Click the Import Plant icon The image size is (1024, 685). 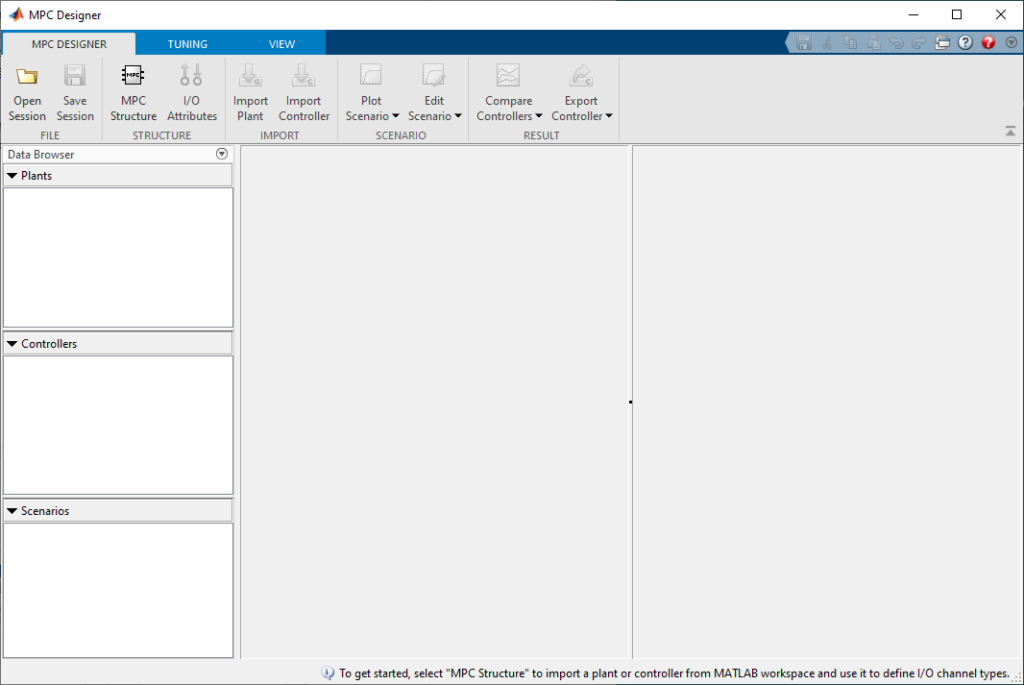[x=250, y=77]
